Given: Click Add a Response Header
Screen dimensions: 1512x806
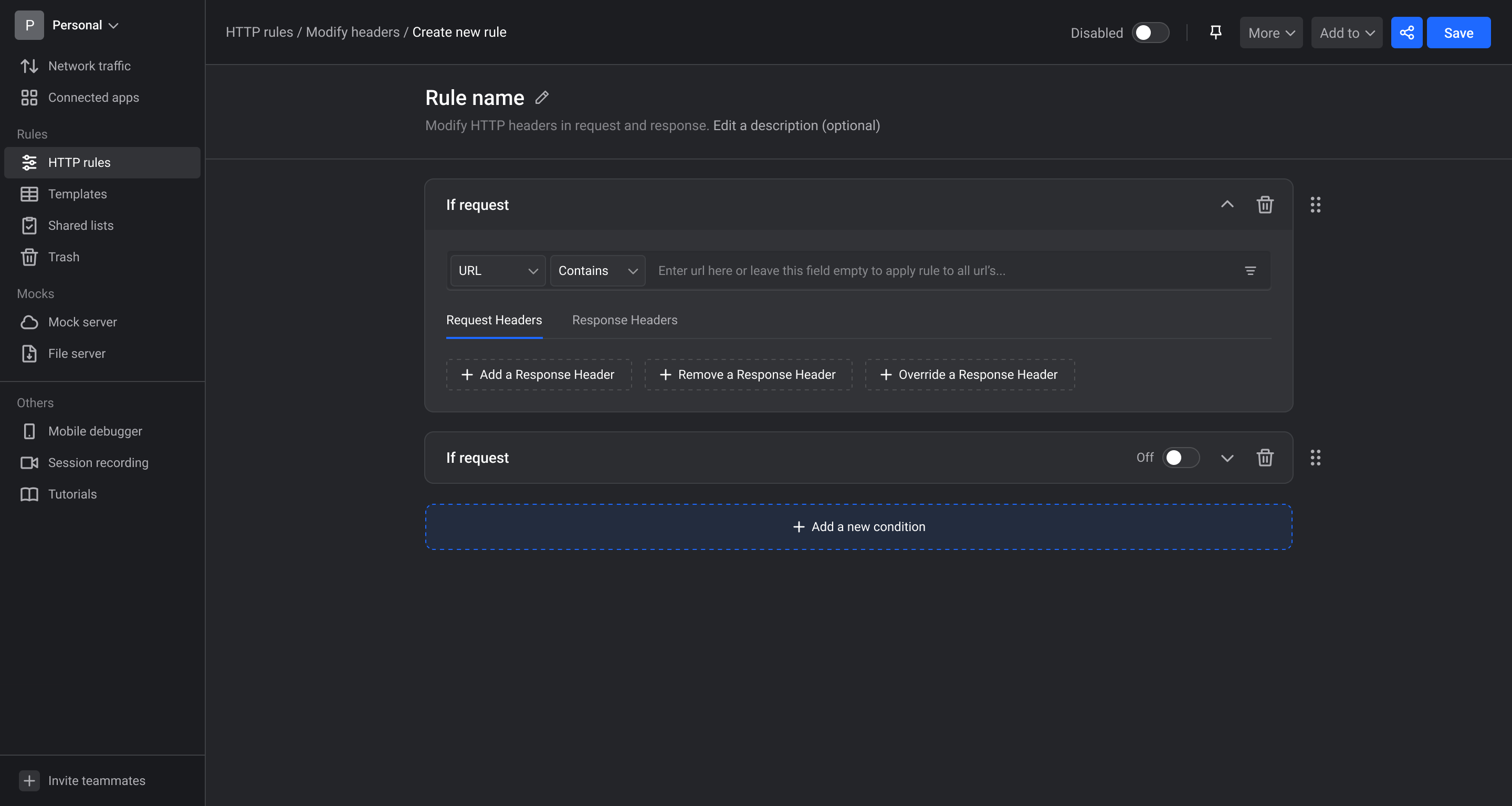Looking at the screenshot, I should pos(538,374).
